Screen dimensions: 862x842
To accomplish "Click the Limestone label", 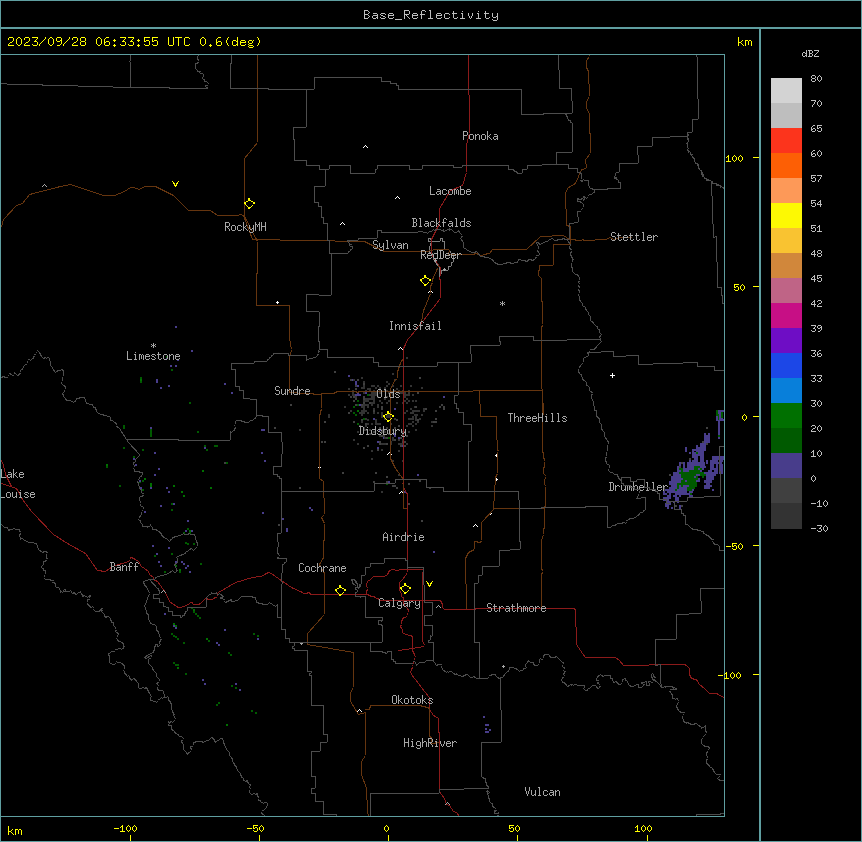I will click(x=153, y=356).
